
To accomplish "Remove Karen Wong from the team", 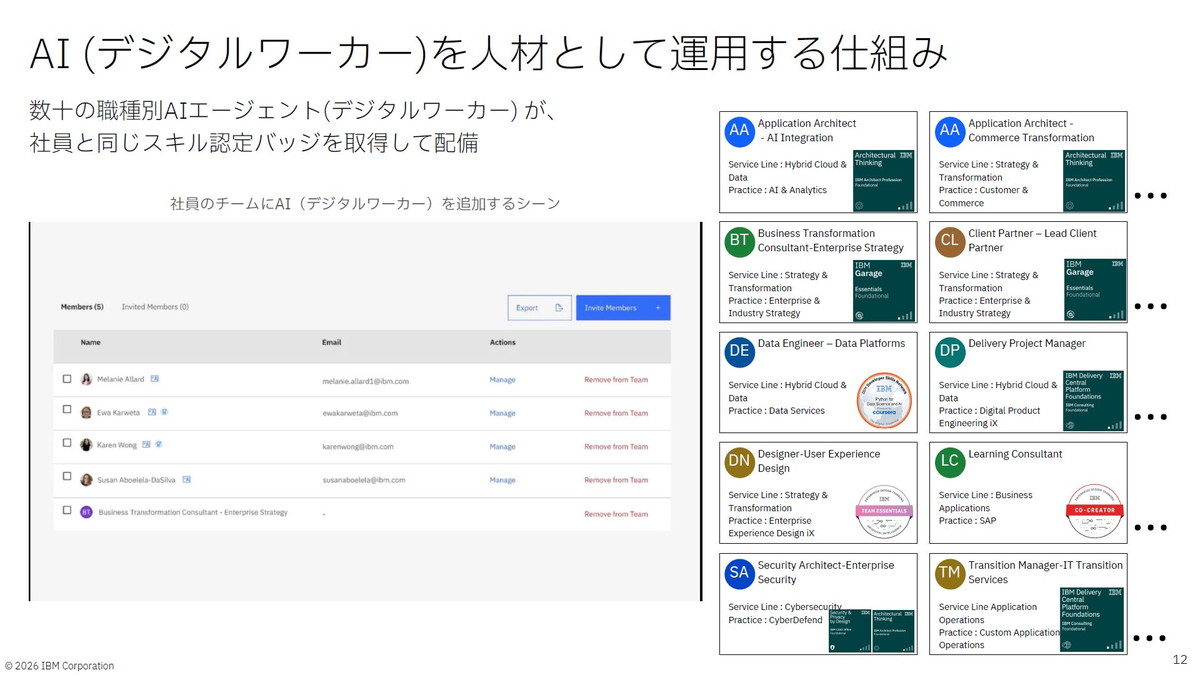I will click(616, 447).
